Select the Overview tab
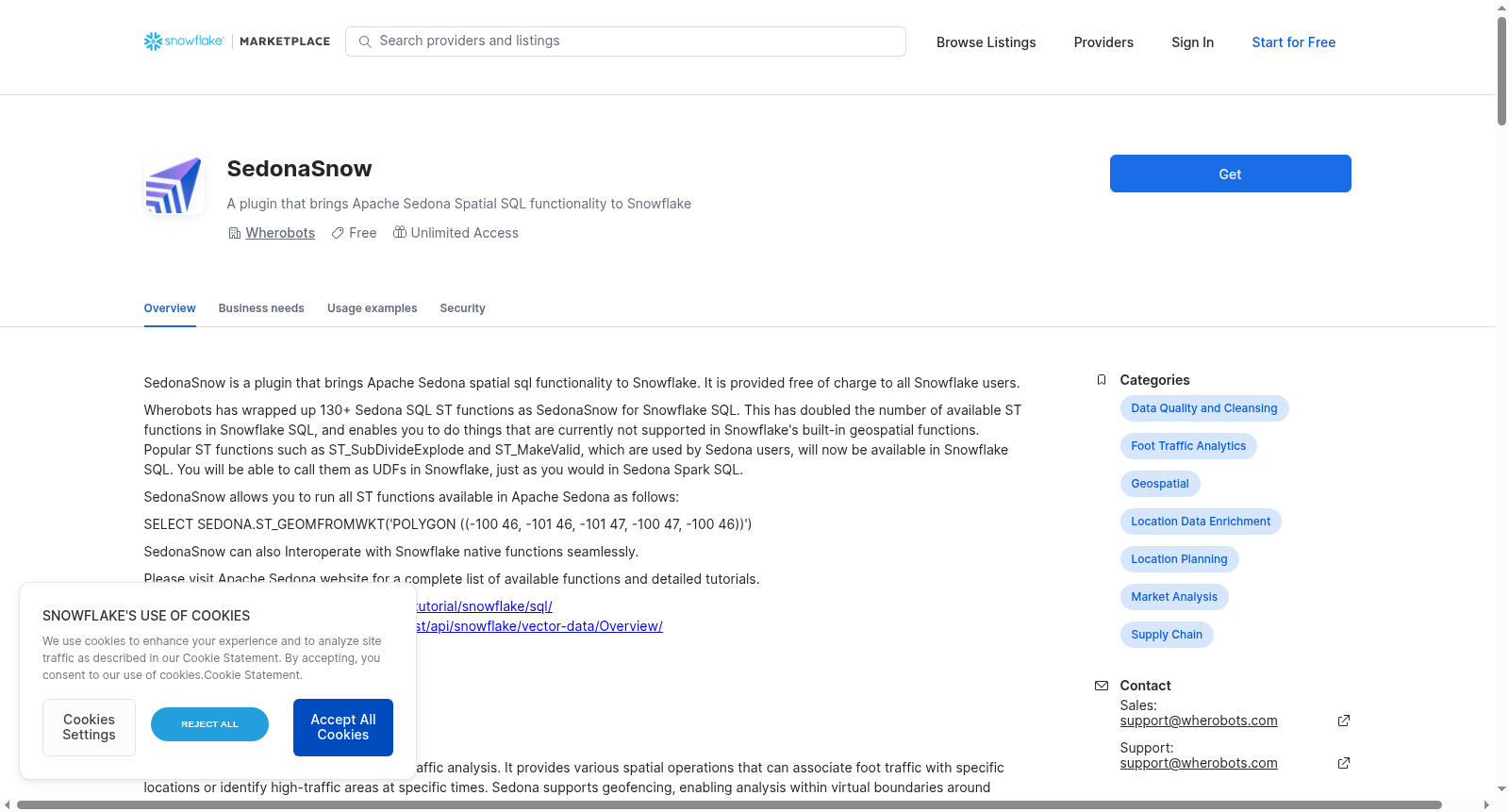 [x=170, y=308]
